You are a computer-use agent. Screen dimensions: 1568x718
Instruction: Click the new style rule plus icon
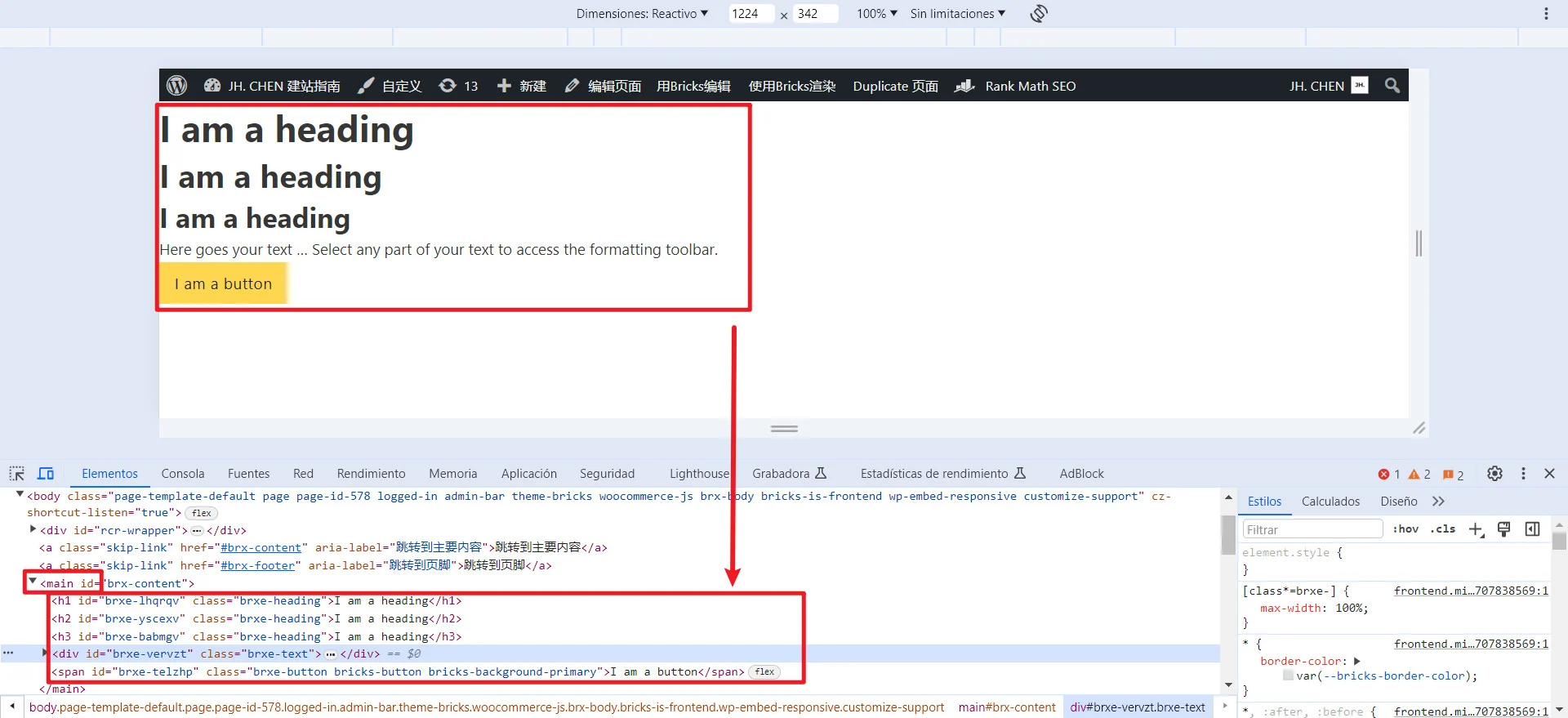(x=1476, y=529)
